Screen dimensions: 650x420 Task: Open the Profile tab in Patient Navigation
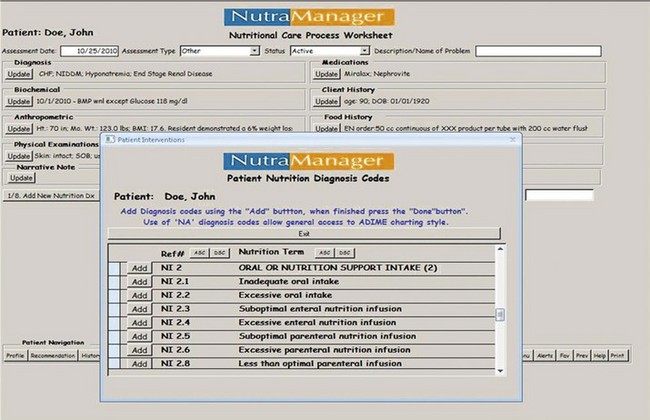pos(15,355)
